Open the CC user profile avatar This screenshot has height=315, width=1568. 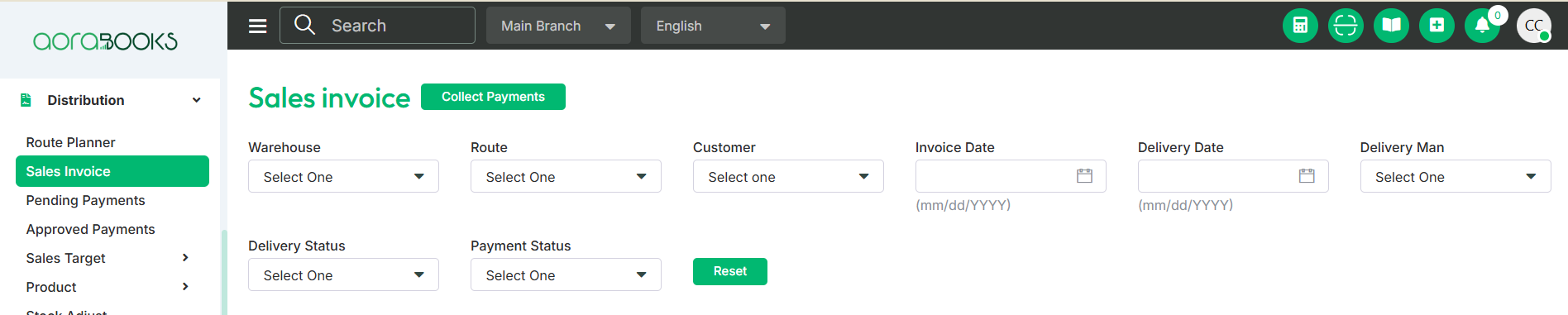(x=1534, y=26)
